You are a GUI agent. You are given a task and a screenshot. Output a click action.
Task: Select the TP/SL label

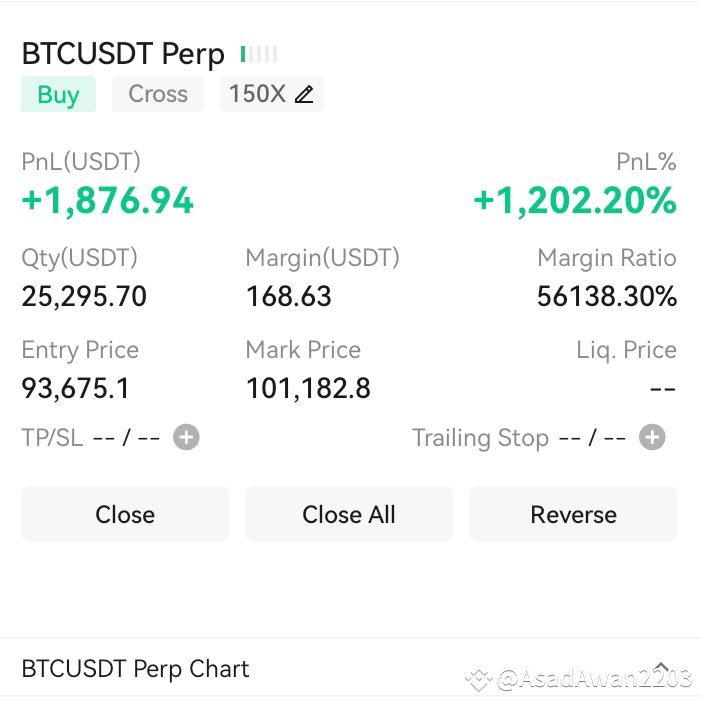tap(52, 437)
